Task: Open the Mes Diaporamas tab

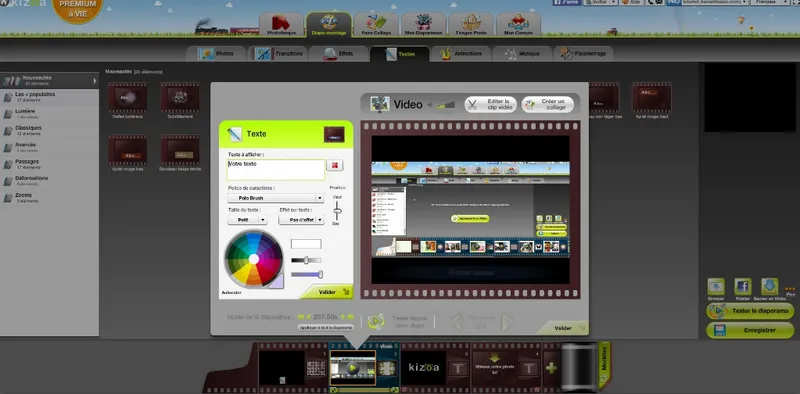Action: 423,25
